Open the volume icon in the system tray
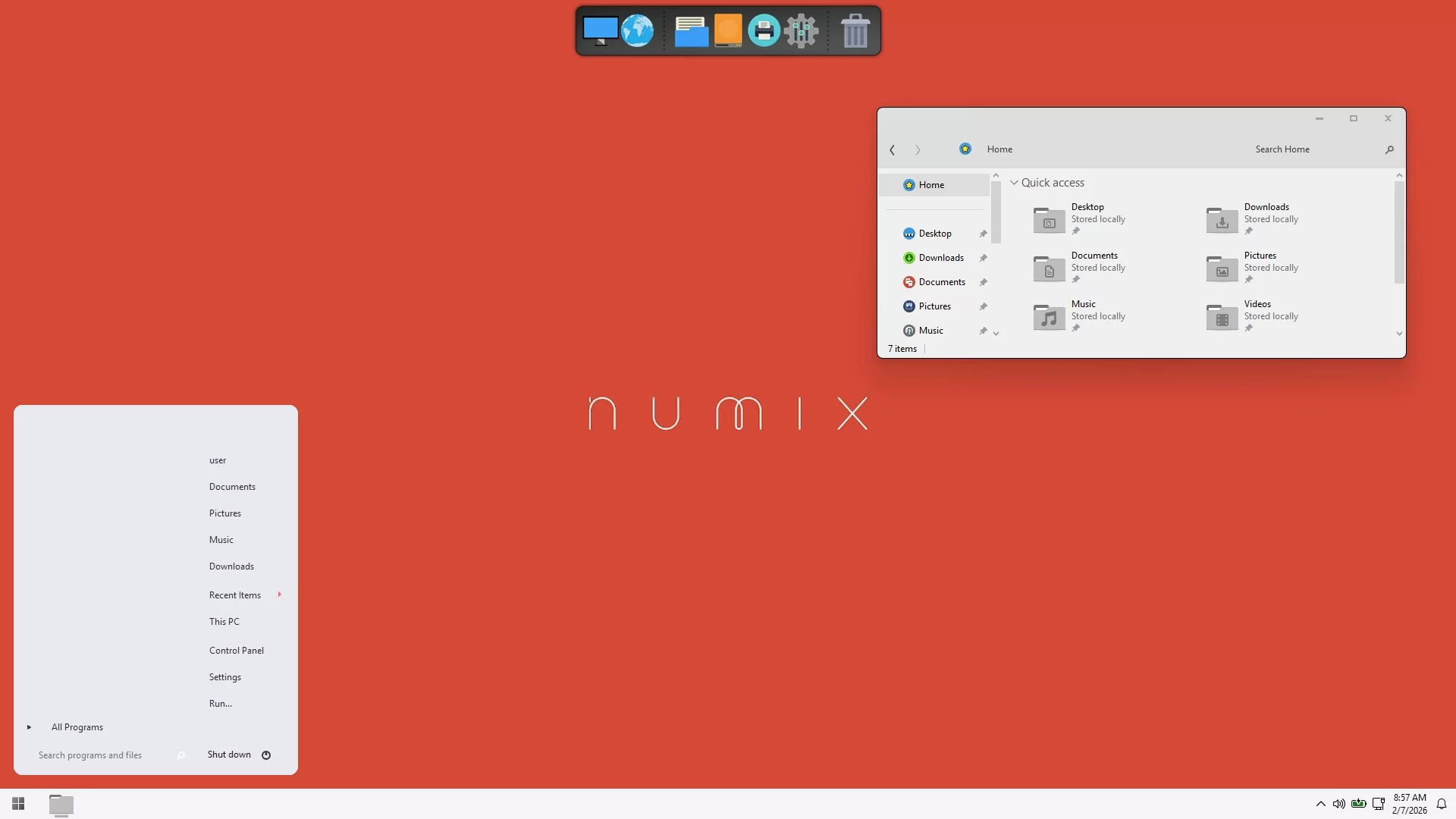Image resolution: width=1456 pixels, height=819 pixels. (x=1339, y=804)
